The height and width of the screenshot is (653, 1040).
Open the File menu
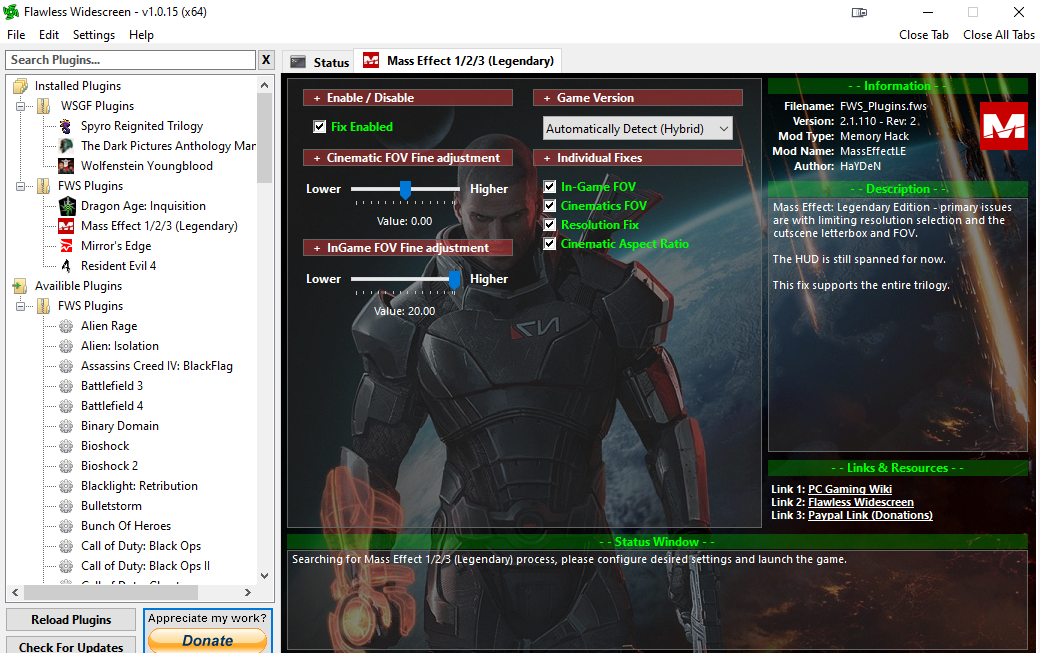(16, 34)
